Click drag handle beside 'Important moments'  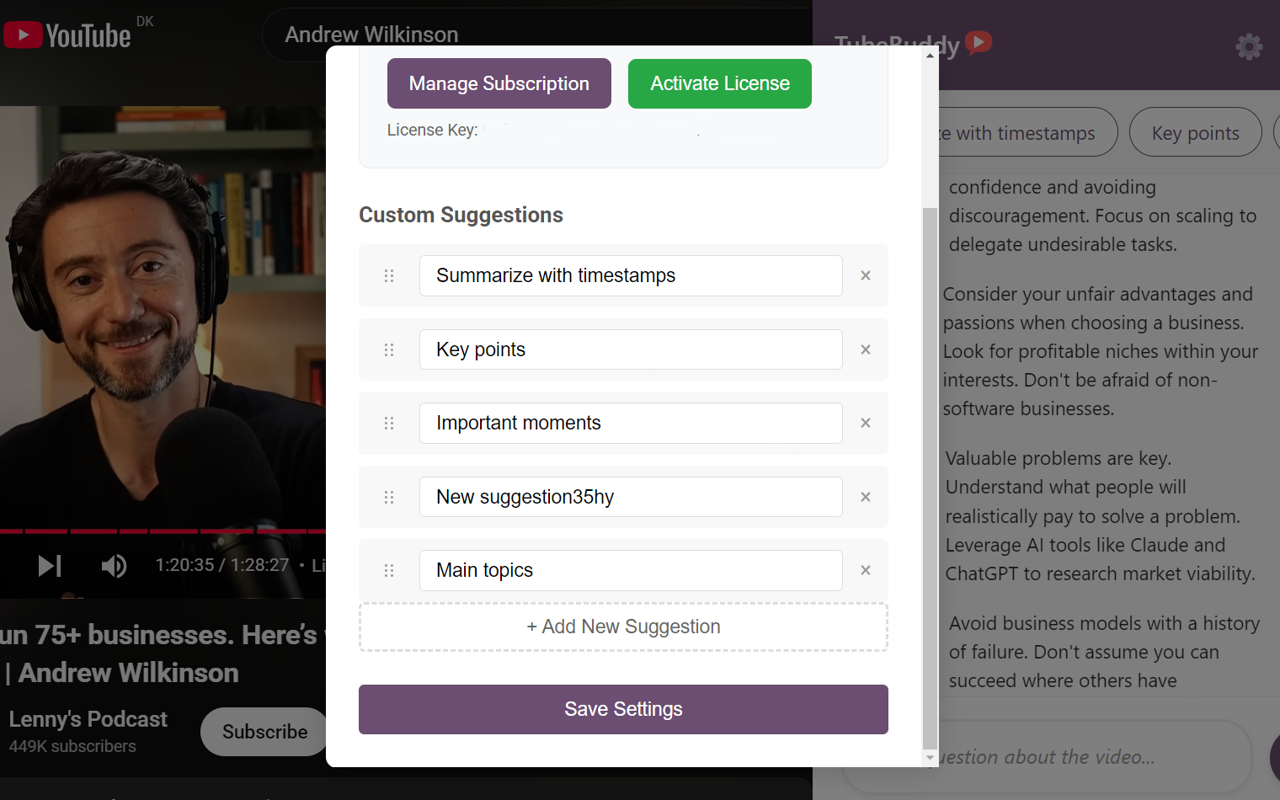[x=389, y=423]
